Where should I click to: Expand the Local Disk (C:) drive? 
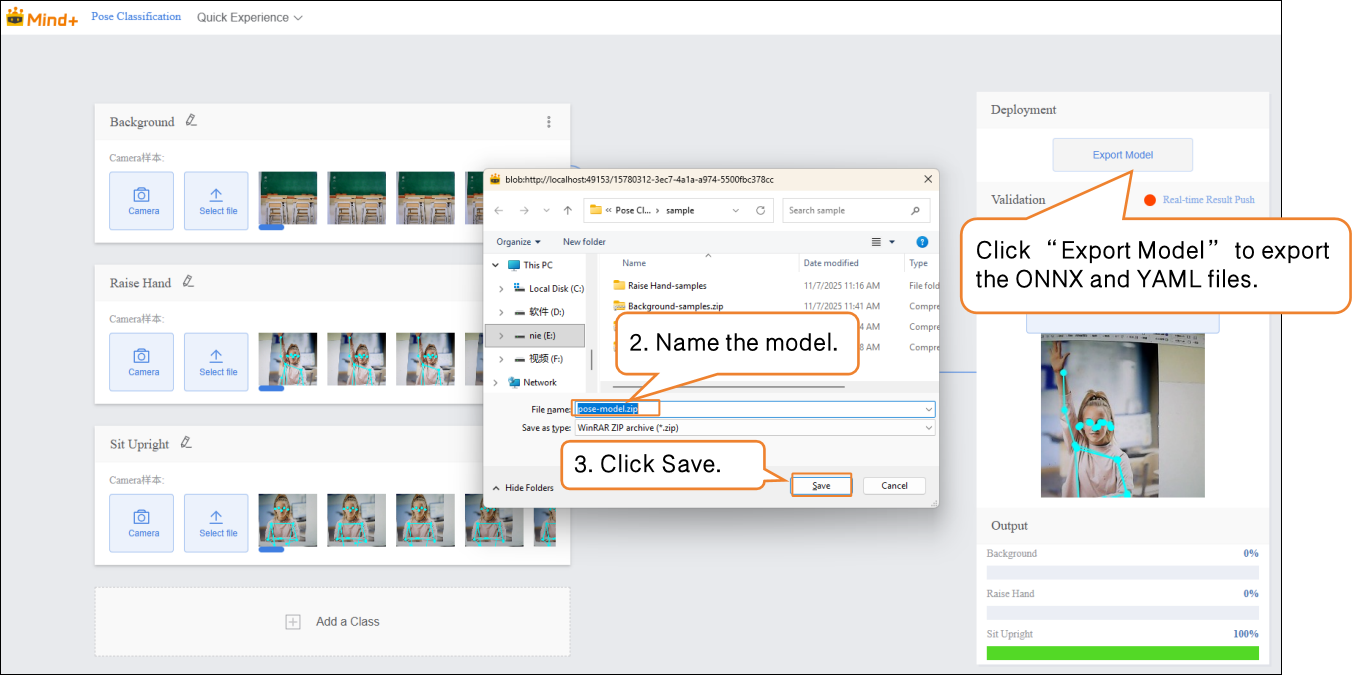501,289
